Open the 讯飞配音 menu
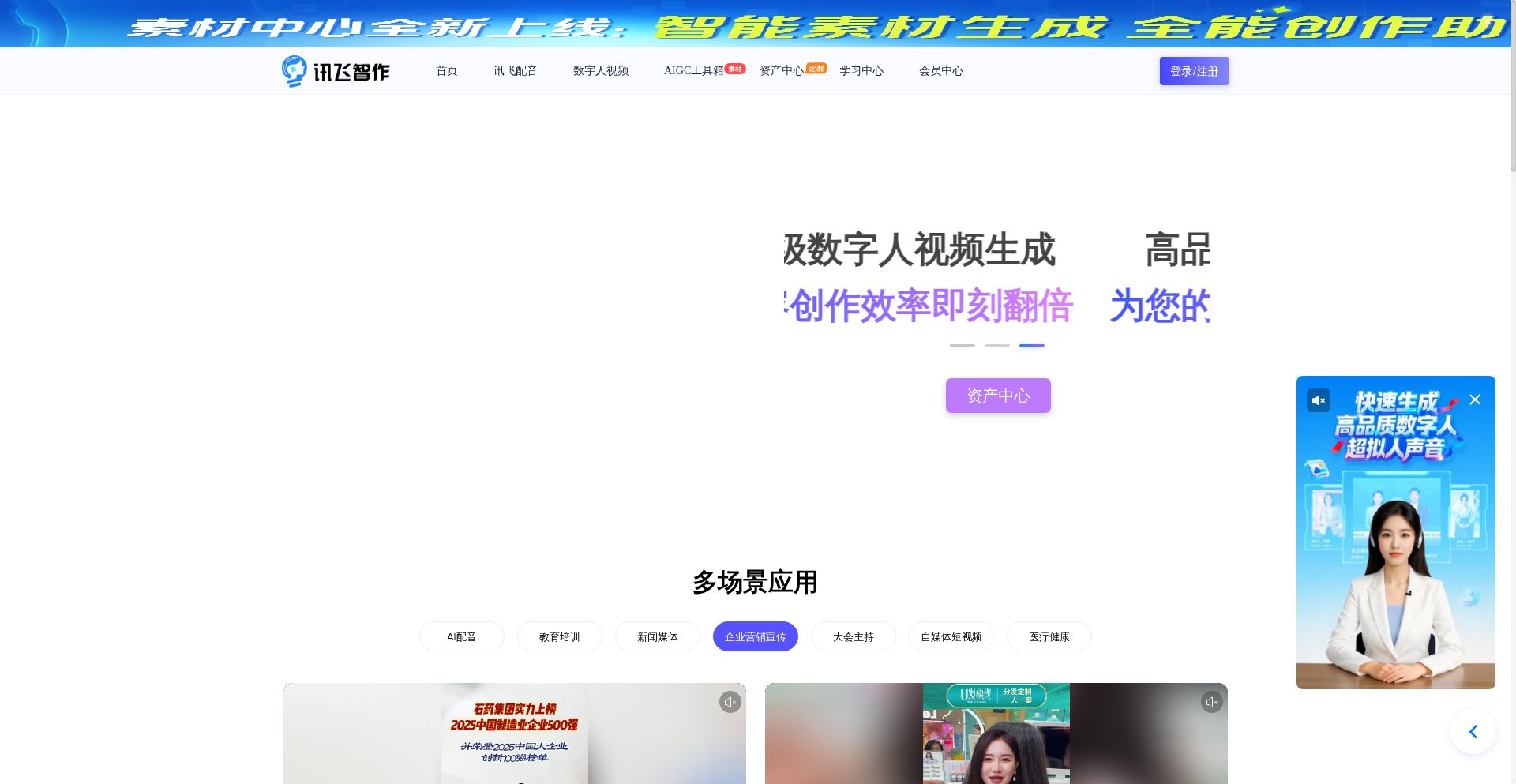Image resolution: width=1516 pixels, height=784 pixels. coord(515,71)
